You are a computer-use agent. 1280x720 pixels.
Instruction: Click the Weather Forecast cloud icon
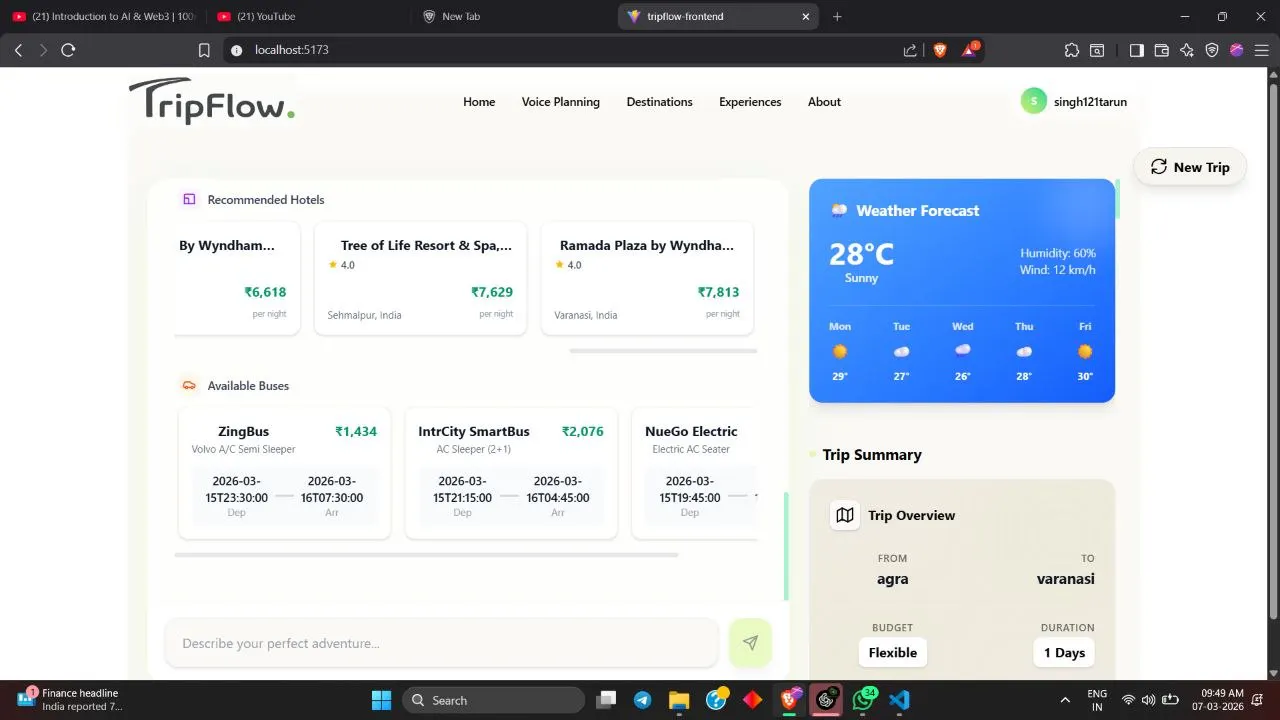(x=839, y=210)
